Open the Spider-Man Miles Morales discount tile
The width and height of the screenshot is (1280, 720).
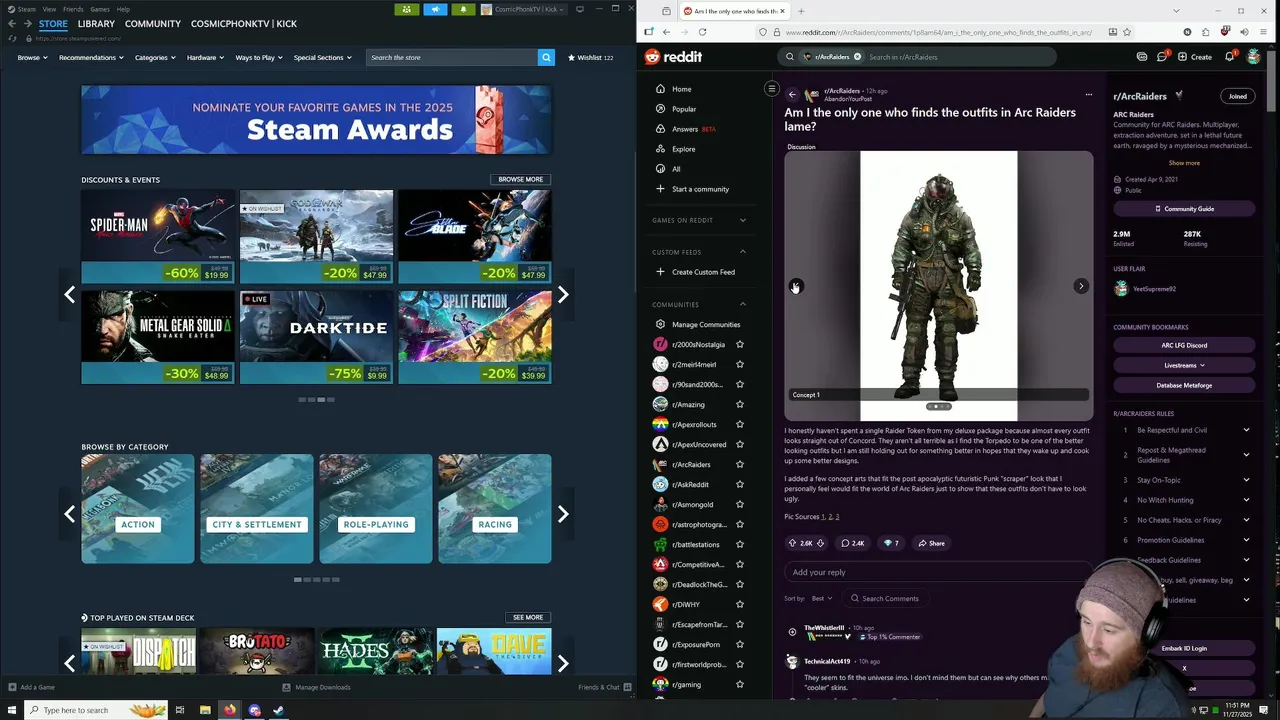(158, 237)
